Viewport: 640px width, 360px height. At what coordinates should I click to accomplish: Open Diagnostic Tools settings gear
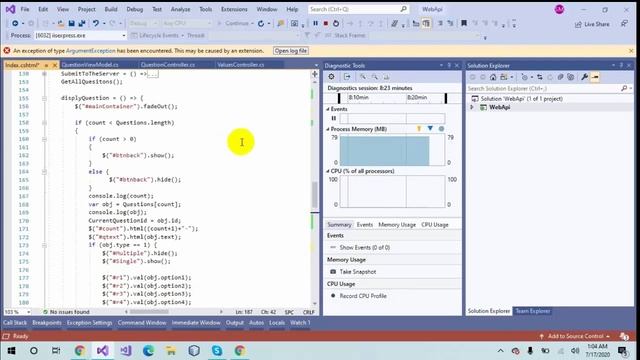(x=331, y=77)
